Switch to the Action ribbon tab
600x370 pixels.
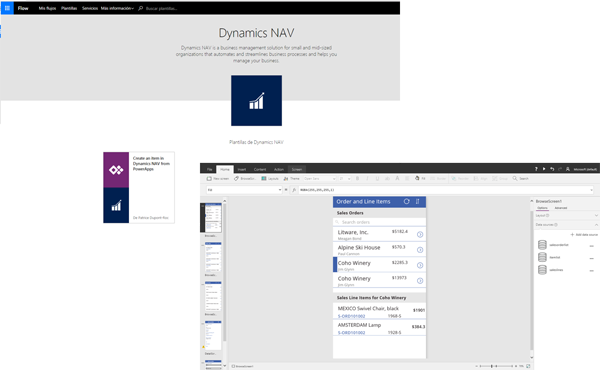279,169
